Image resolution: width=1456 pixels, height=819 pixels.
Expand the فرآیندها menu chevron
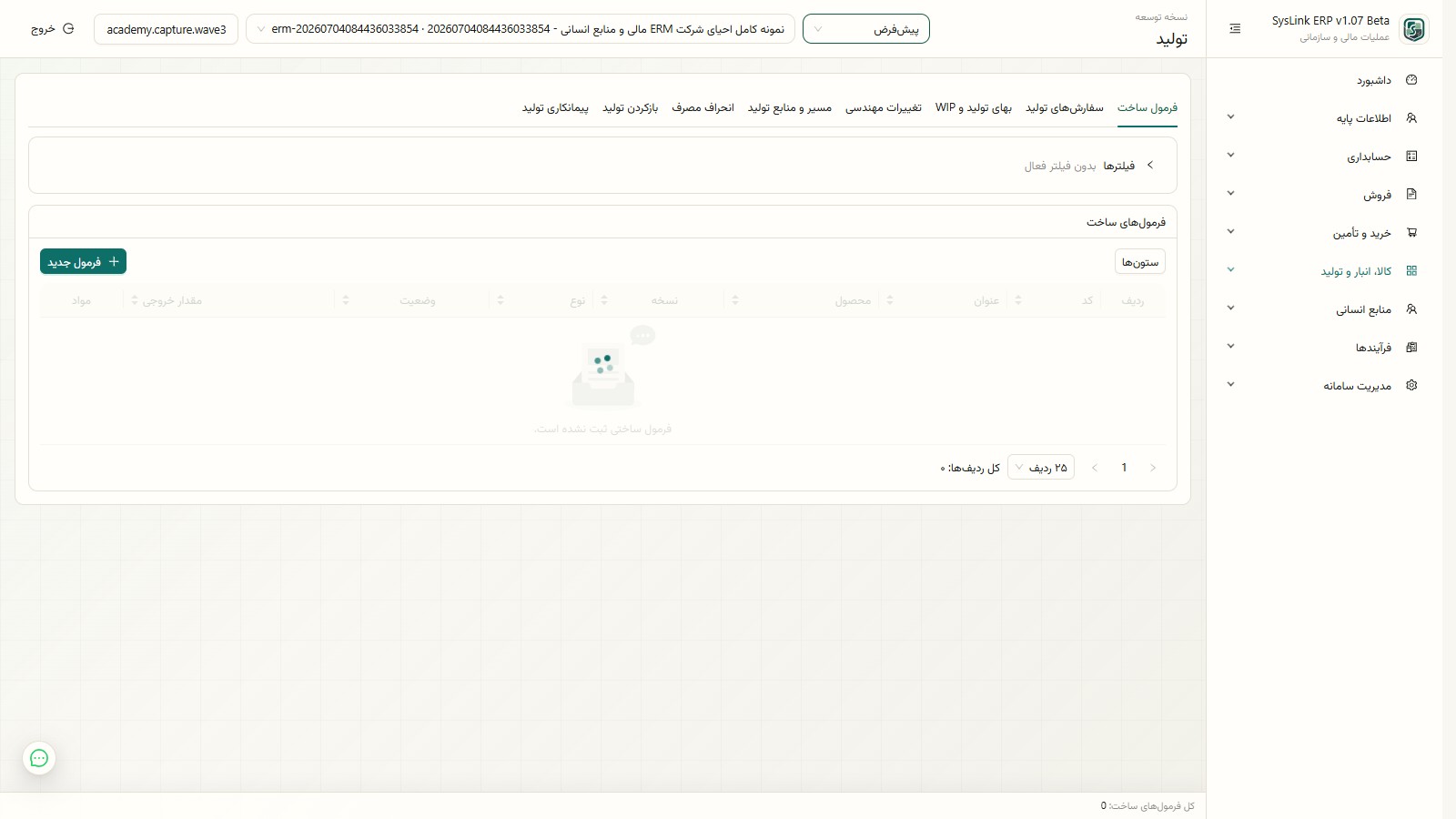(1230, 347)
